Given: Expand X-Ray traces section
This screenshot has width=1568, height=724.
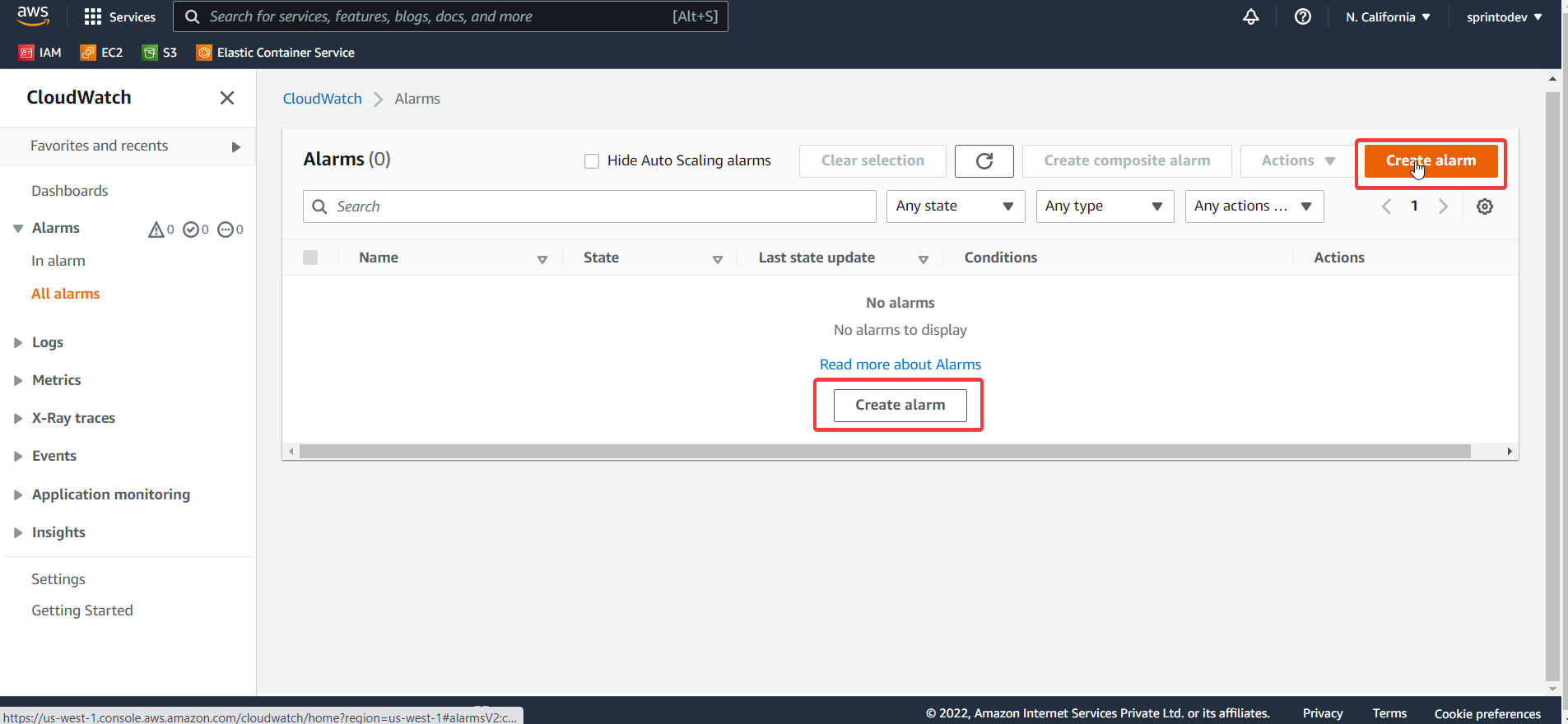Looking at the screenshot, I should [17, 418].
